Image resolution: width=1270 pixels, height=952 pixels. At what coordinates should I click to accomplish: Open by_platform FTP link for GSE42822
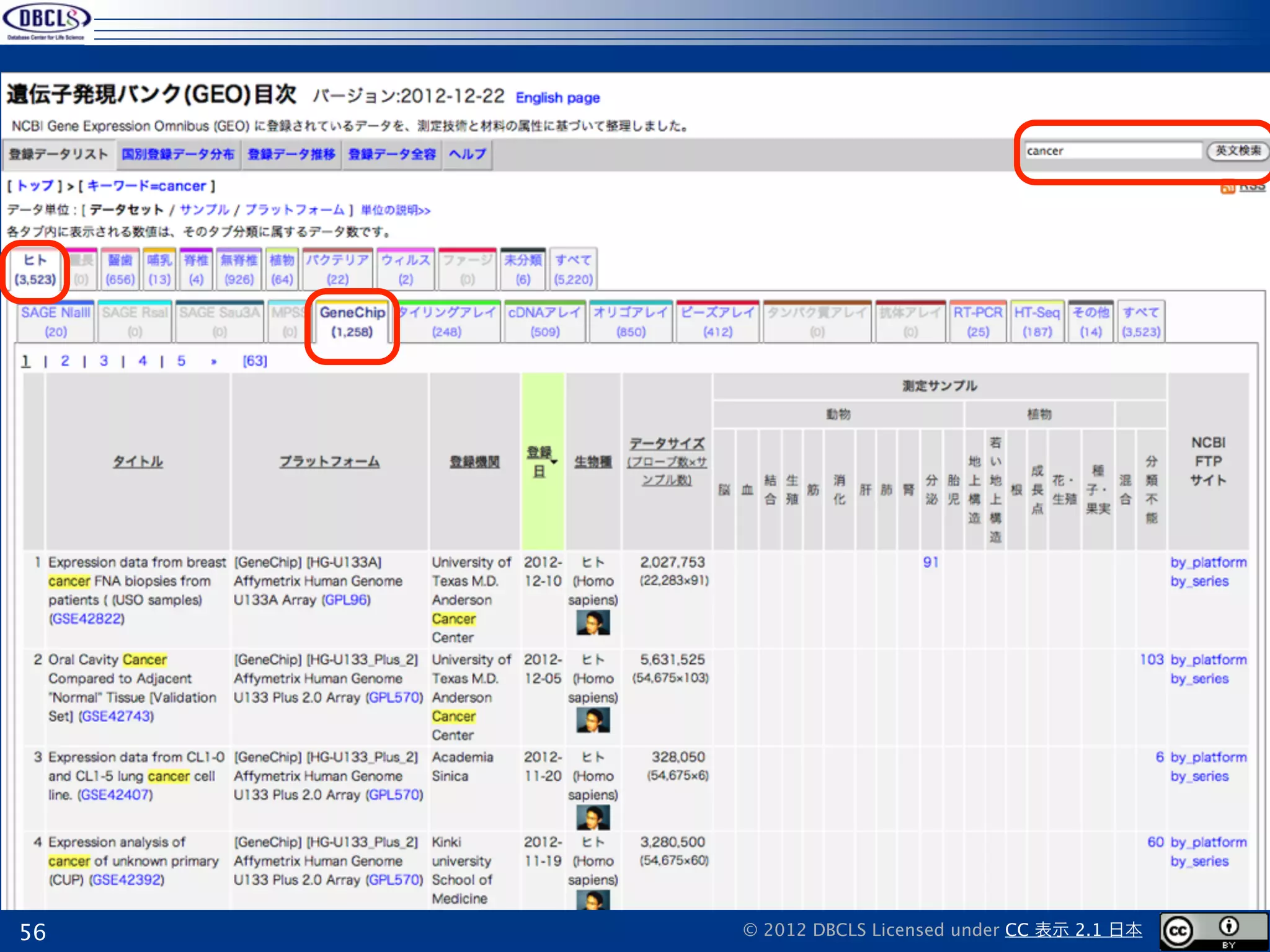(x=1209, y=563)
